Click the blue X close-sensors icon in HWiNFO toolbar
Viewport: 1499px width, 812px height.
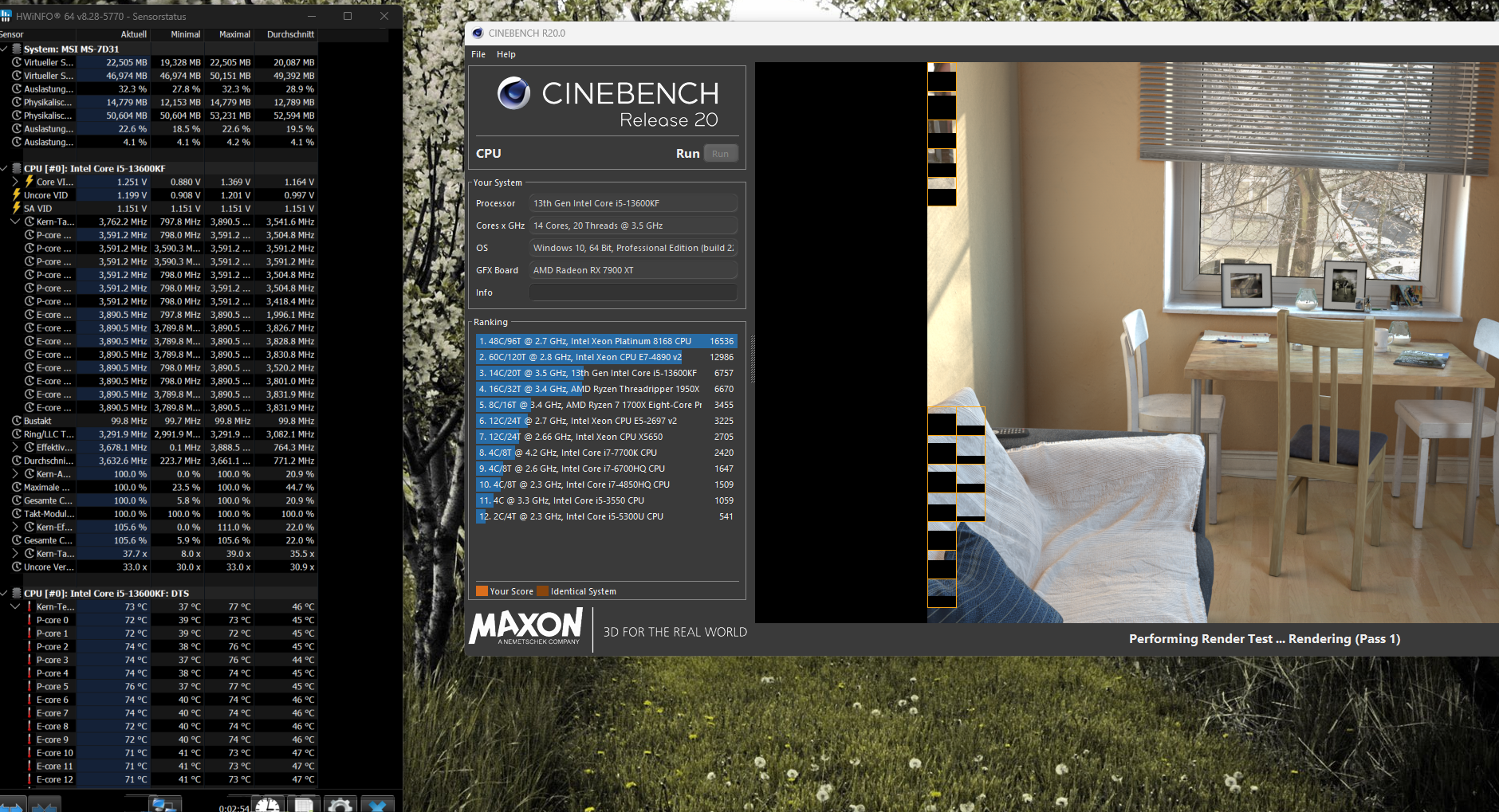(x=378, y=805)
